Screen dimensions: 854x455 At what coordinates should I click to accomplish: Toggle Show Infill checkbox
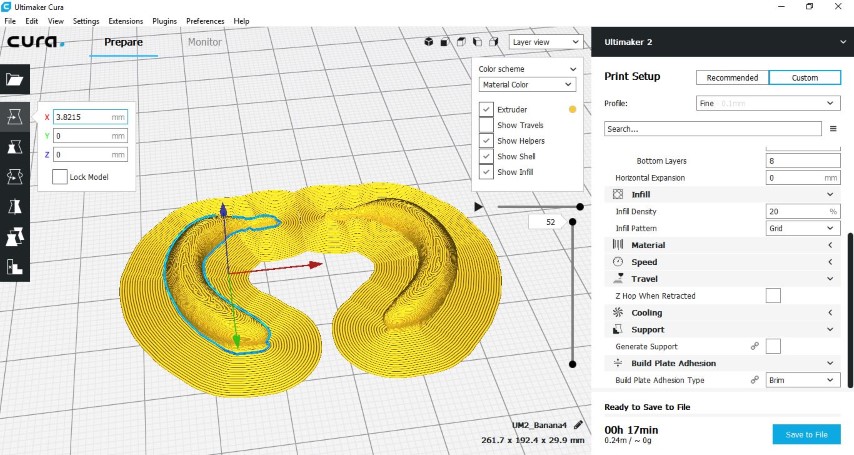486,172
